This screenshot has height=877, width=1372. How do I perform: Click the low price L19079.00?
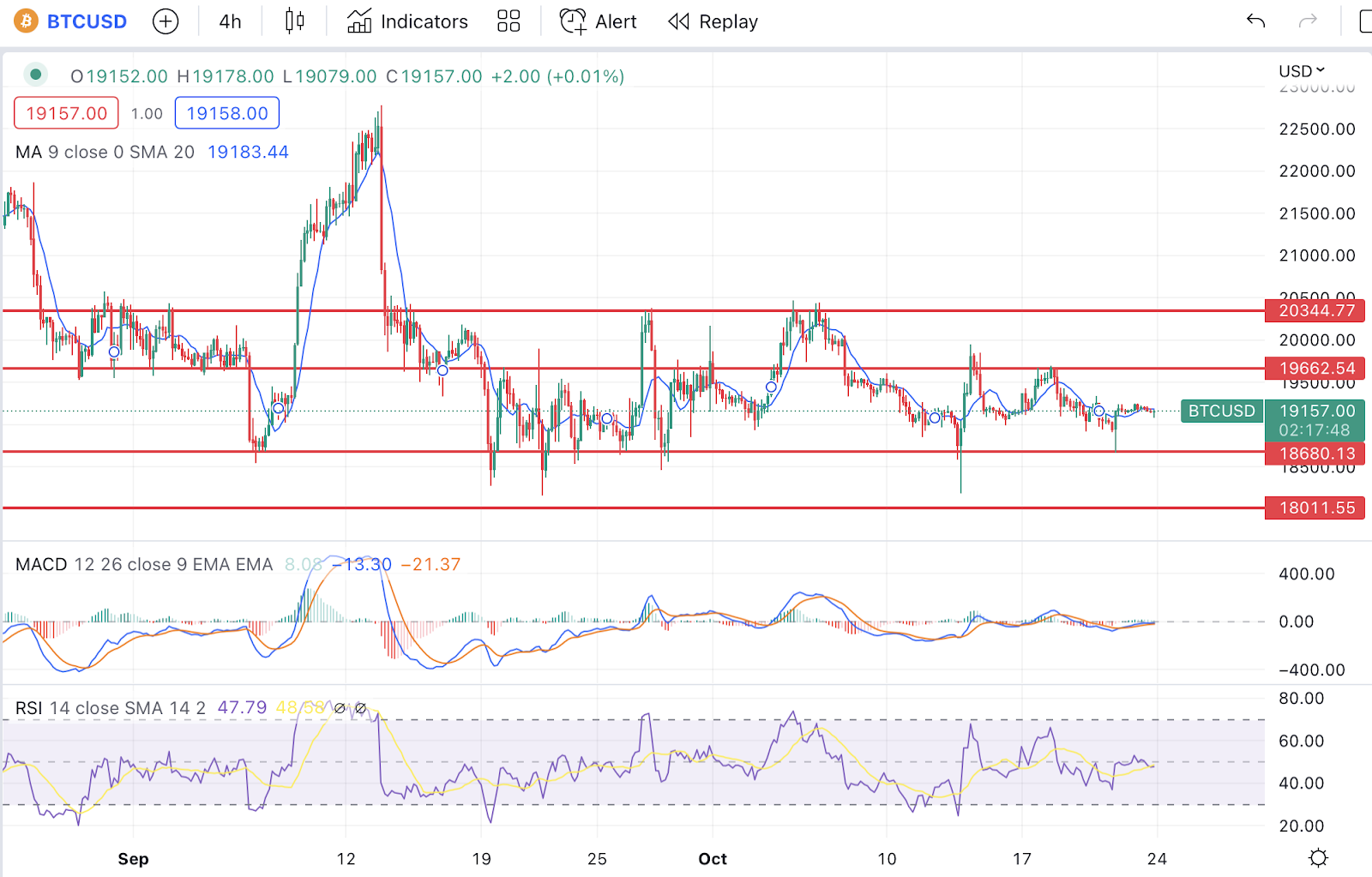[331, 76]
